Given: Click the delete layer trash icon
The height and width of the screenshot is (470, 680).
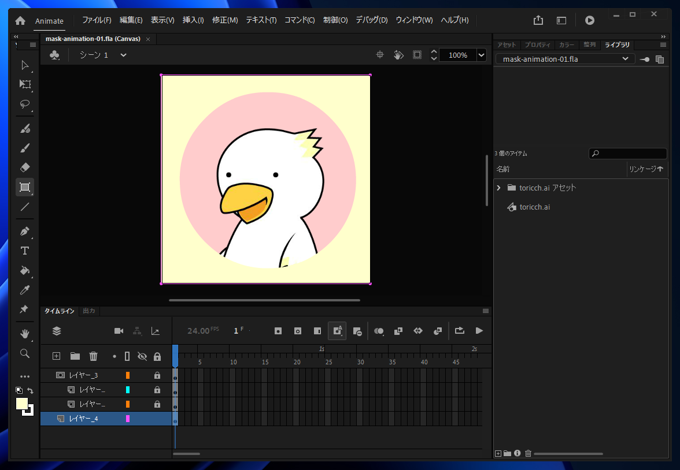Looking at the screenshot, I should (x=93, y=356).
